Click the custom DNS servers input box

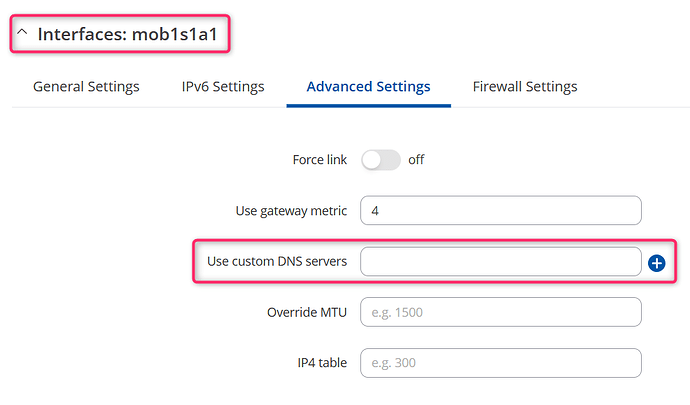tap(501, 261)
